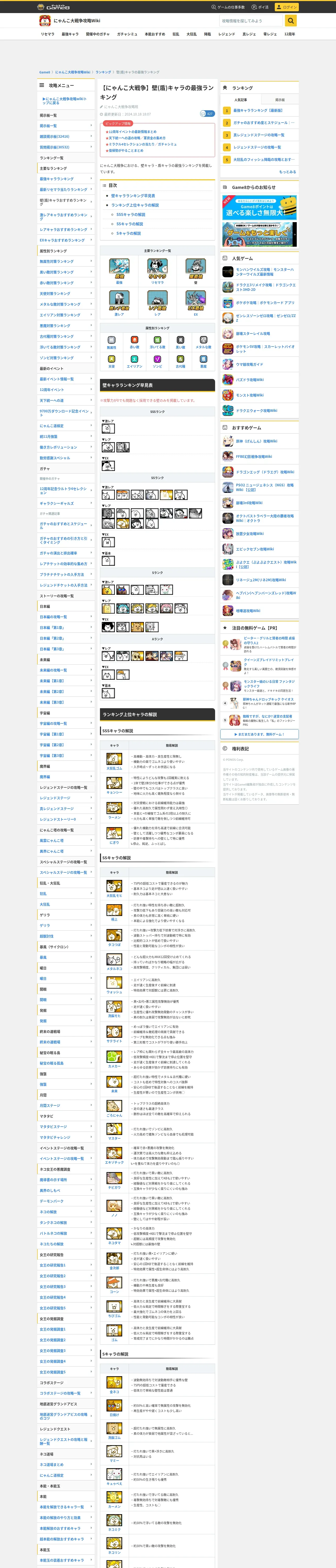Open ランキング breadcrumb link
The image size is (336, 1568).
tap(103, 72)
